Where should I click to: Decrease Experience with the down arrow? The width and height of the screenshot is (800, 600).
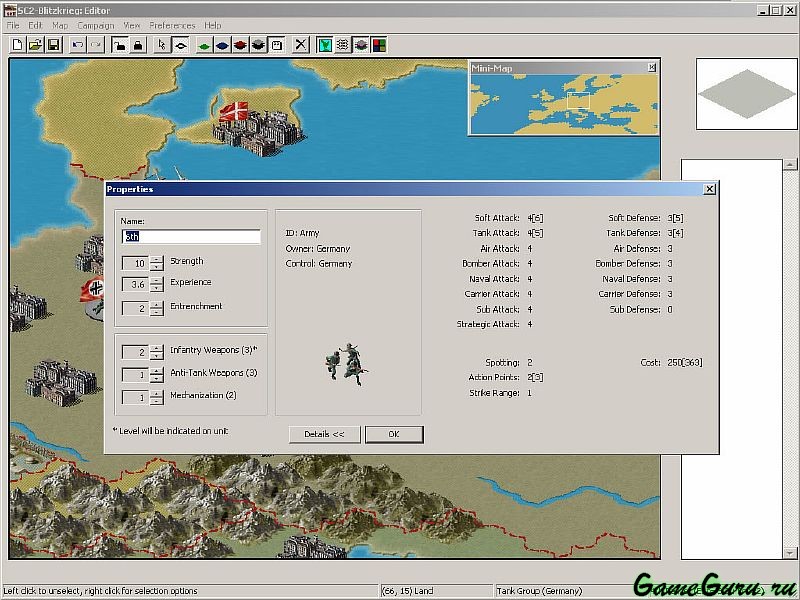157,288
